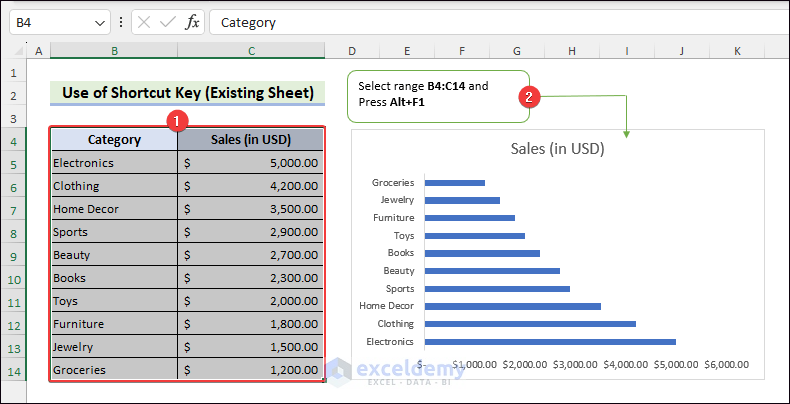The width and height of the screenshot is (790, 404).
Task: Click the Sales (in USD) chart title
Action: pyautogui.click(x=557, y=150)
